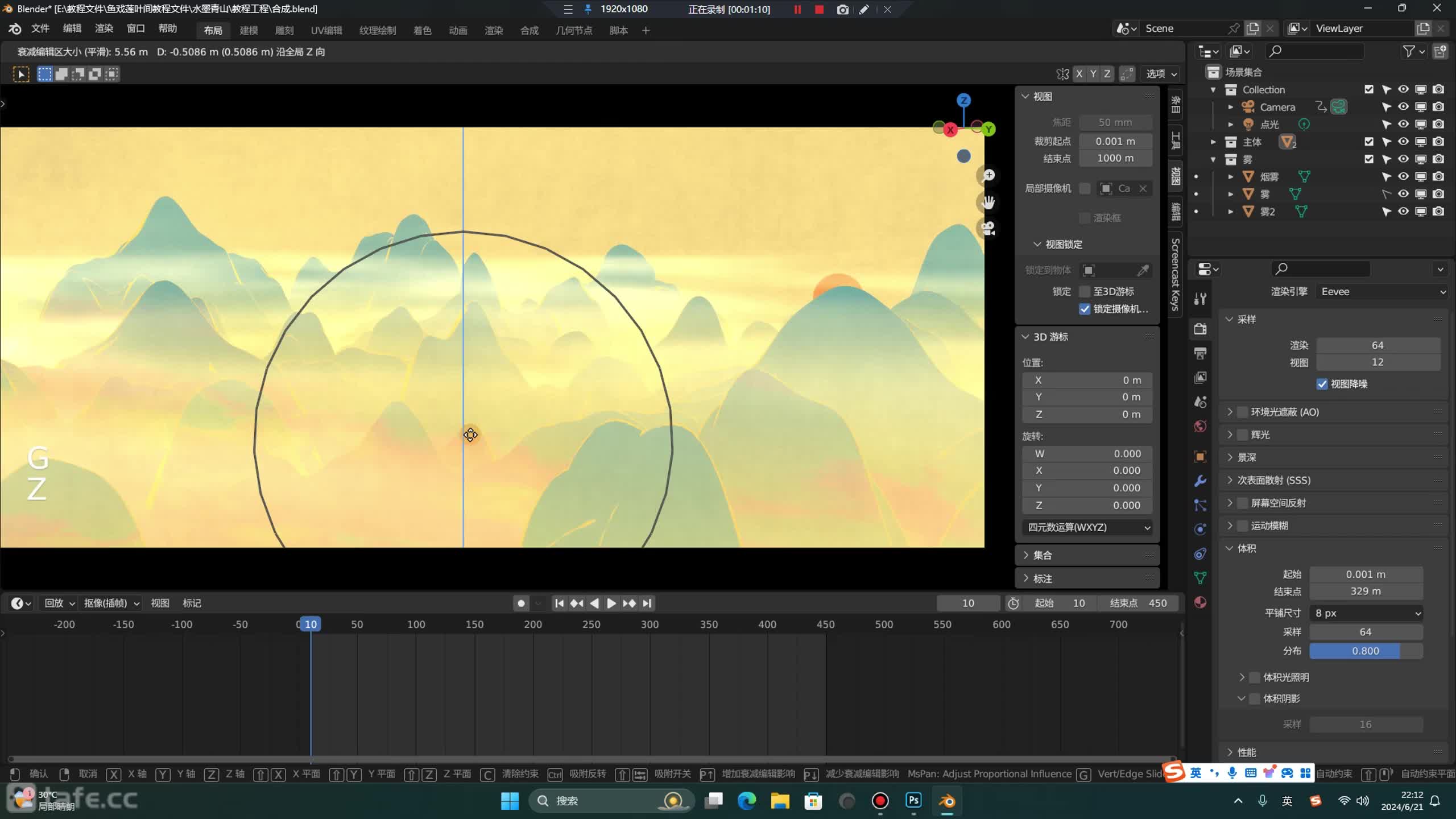
Task: Enable 辉光 bloom checkbox
Action: click(1243, 435)
